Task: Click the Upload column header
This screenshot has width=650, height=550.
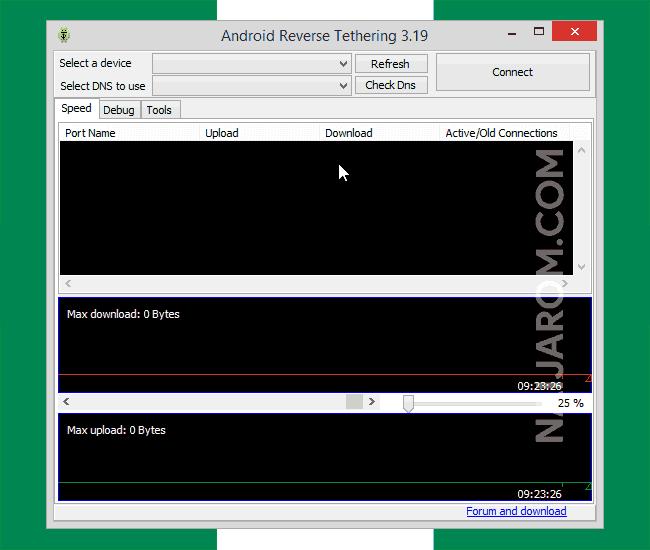Action: coord(260,133)
